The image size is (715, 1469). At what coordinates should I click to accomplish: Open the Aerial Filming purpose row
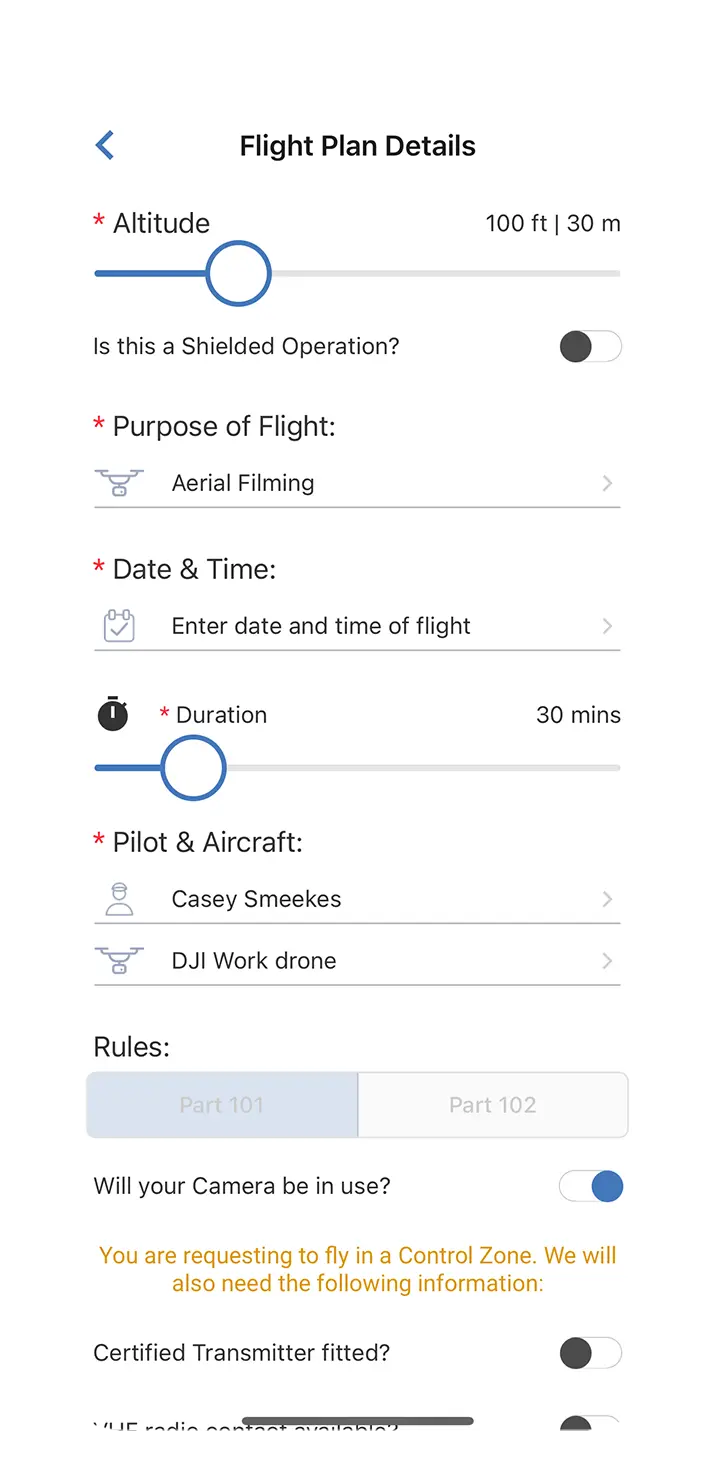click(300, 483)
